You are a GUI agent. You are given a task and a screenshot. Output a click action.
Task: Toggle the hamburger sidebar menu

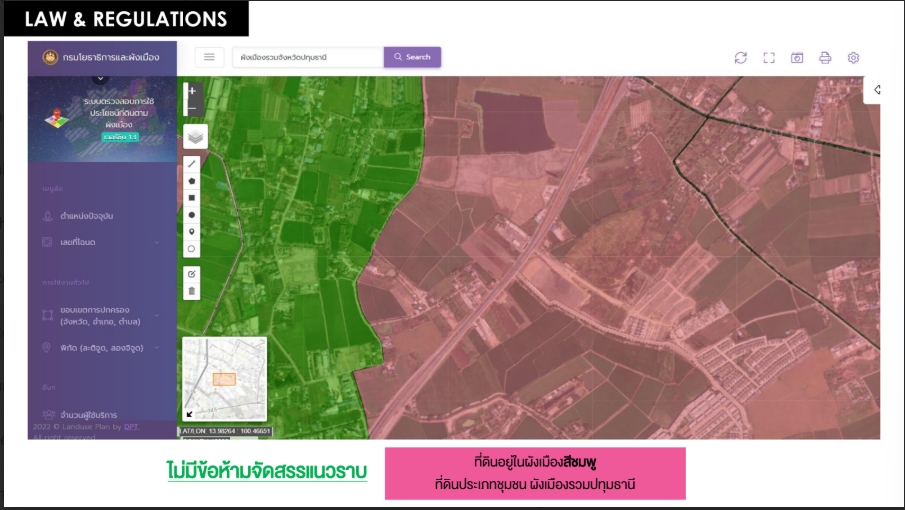[x=209, y=57]
